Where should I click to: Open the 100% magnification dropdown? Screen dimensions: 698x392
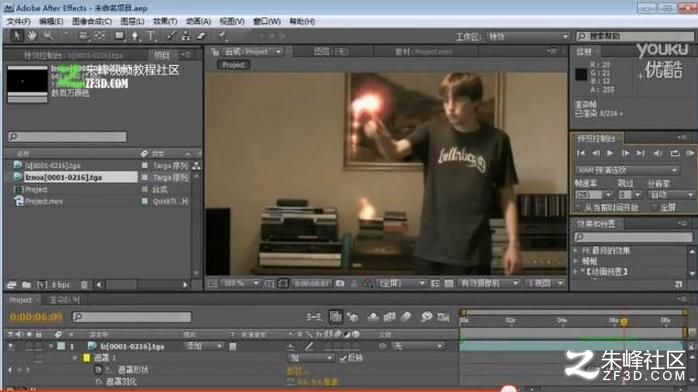(240, 283)
